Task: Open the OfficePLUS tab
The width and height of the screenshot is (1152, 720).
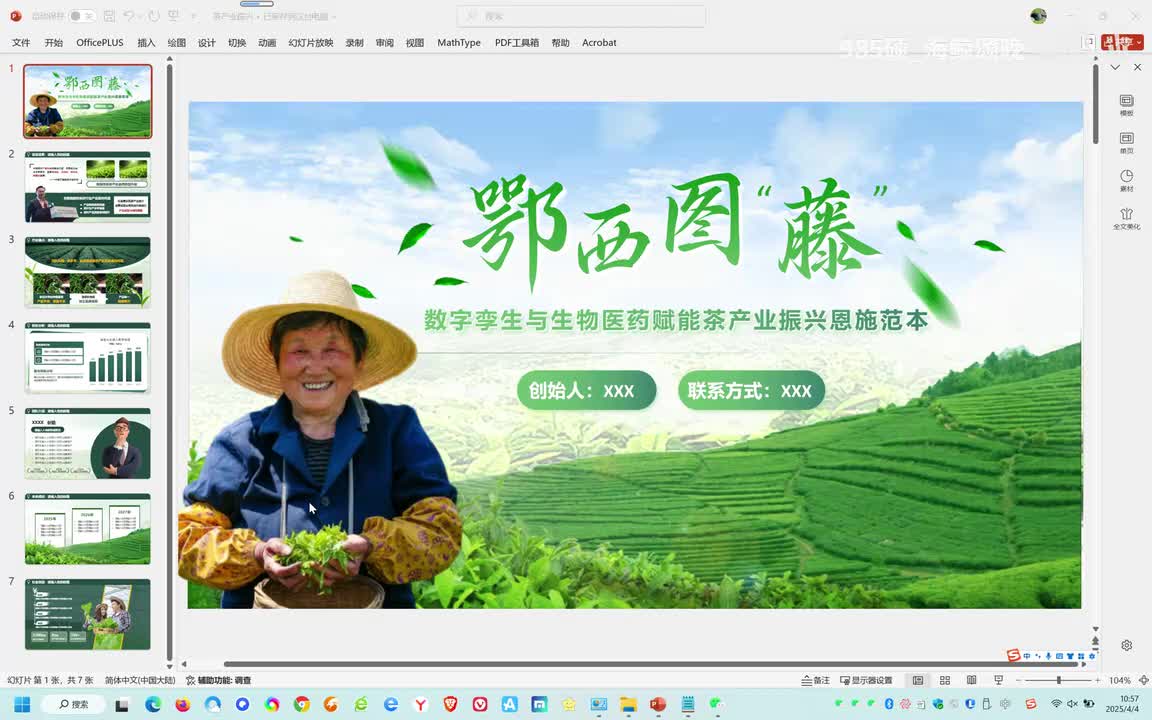Action: (x=100, y=43)
